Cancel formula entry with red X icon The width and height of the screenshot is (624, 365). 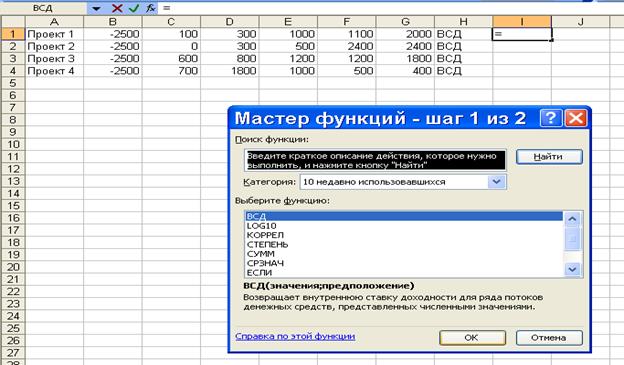point(117,8)
